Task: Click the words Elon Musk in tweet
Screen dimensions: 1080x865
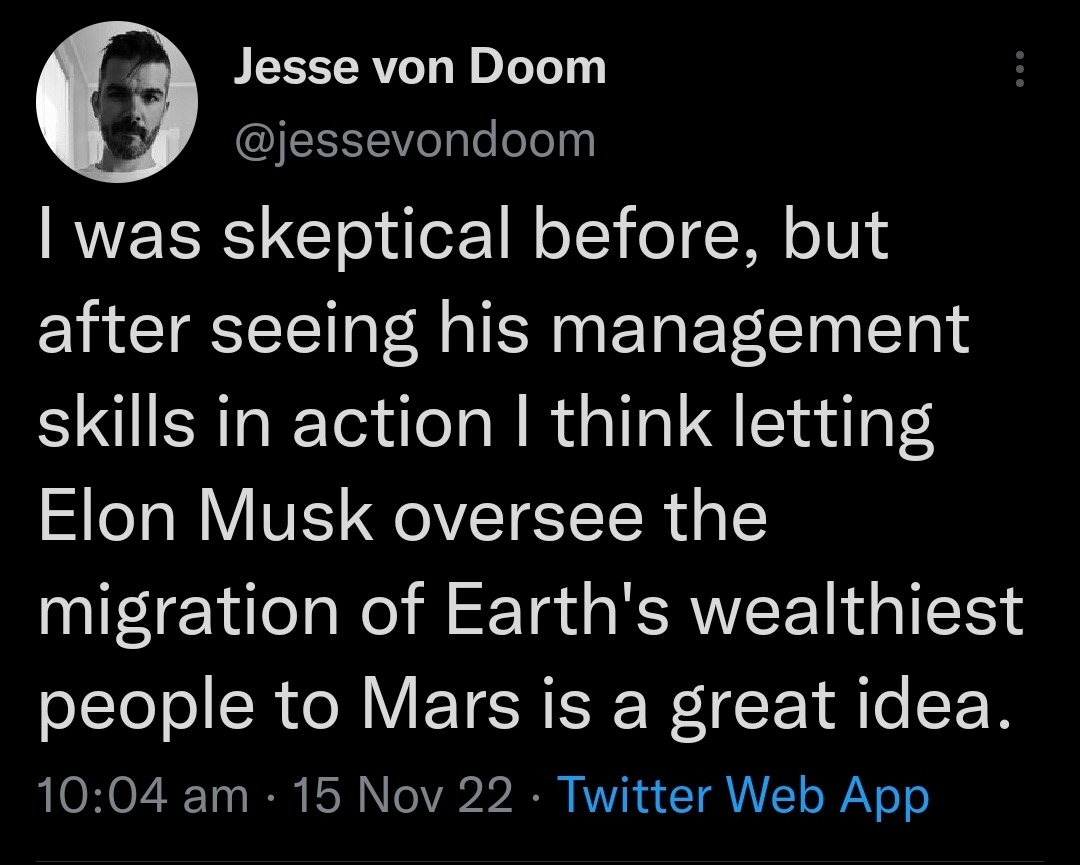Action: click(x=206, y=517)
